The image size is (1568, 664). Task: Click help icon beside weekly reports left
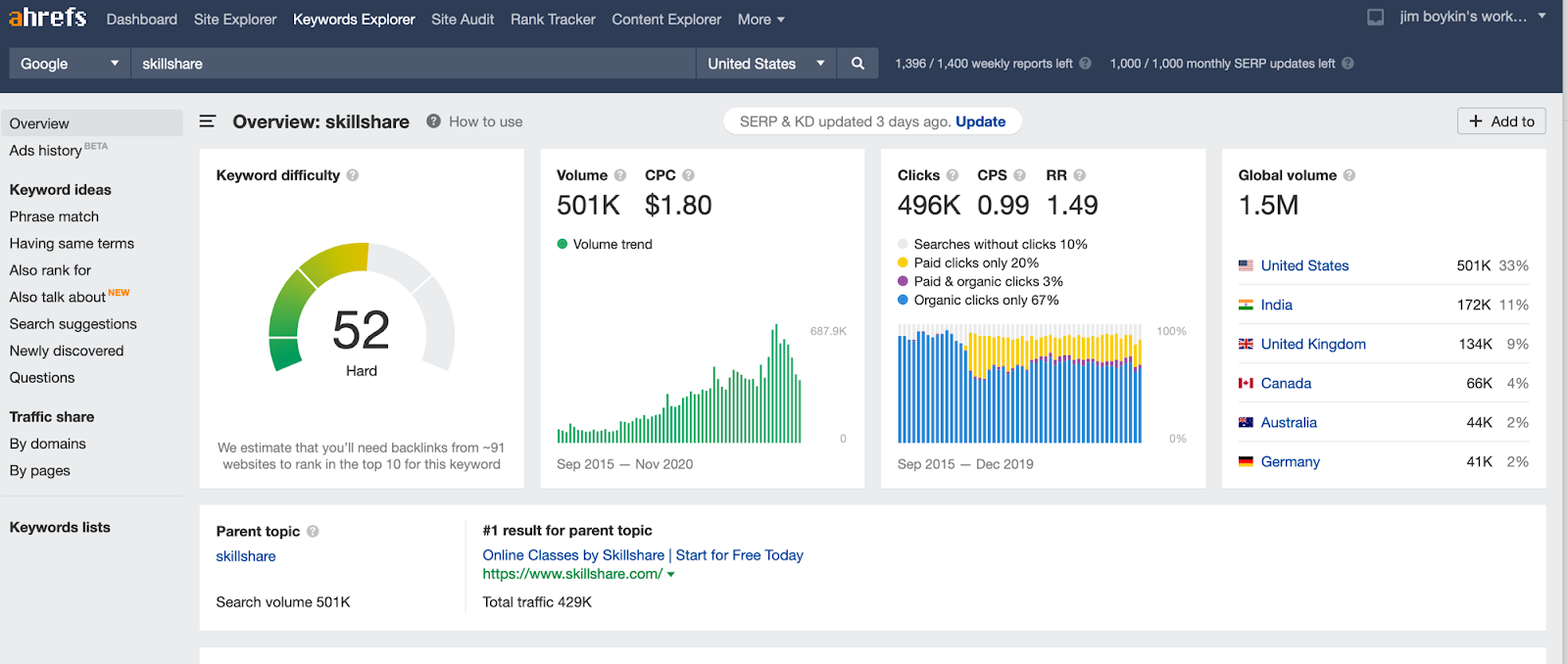(1085, 64)
